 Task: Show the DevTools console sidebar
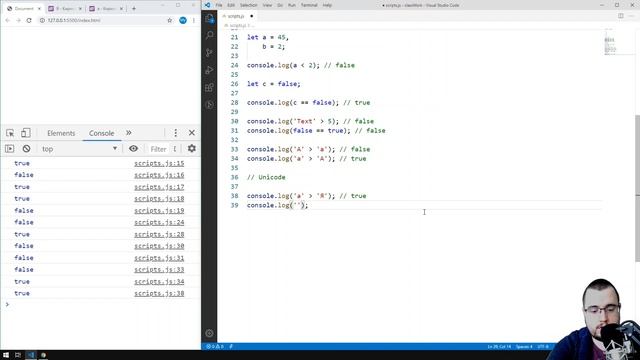10,149
